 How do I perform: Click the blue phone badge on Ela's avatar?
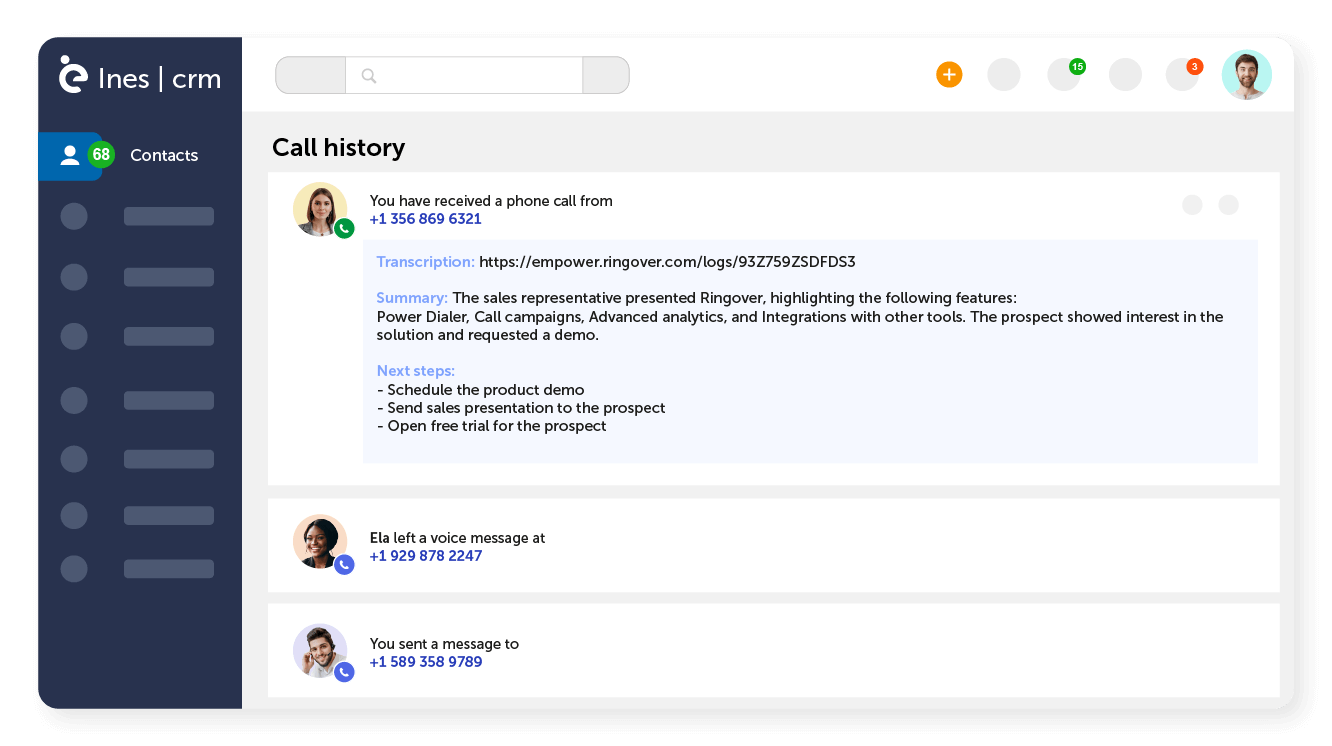pos(344,564)
